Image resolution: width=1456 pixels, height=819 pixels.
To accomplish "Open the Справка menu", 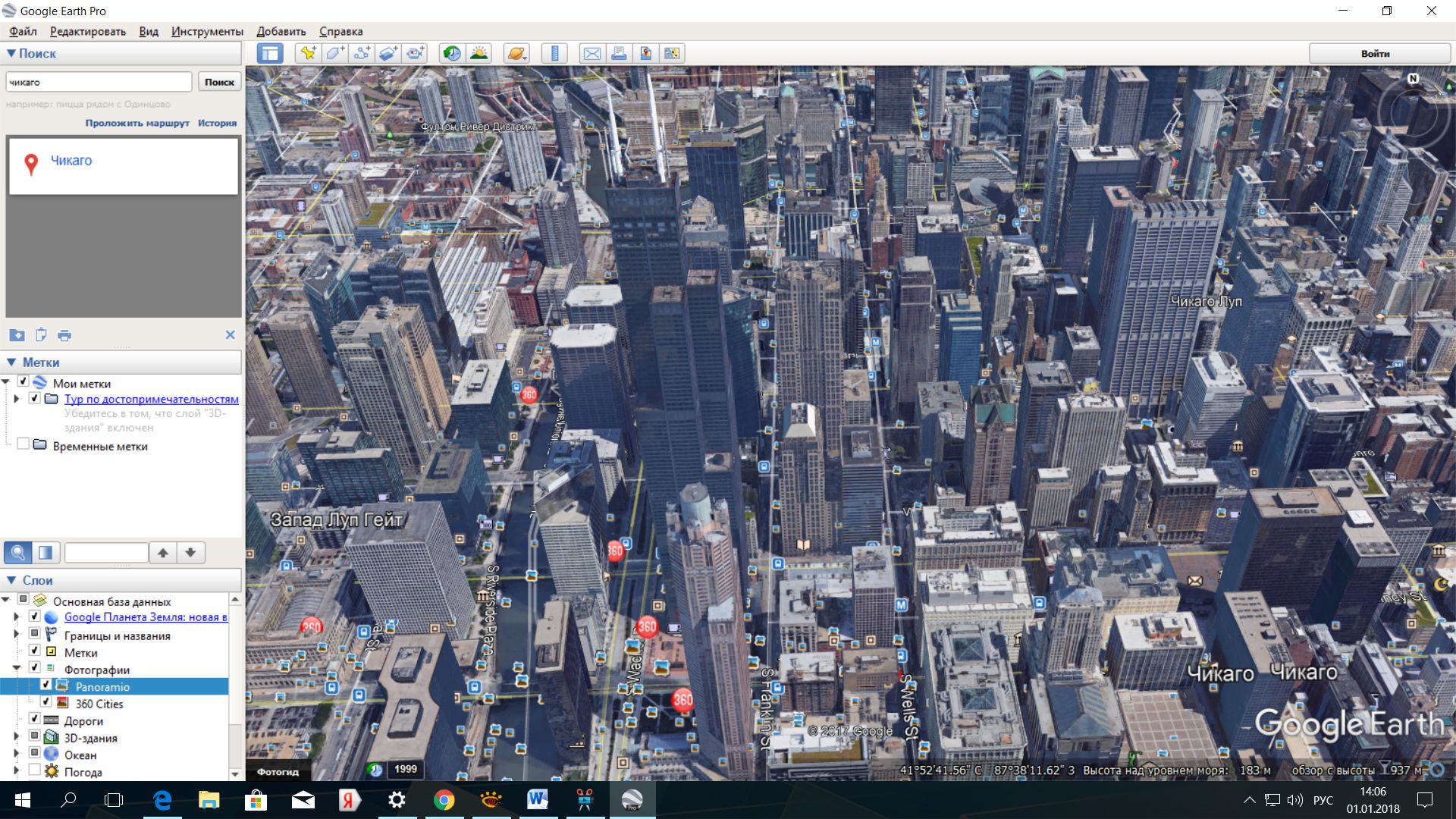I will [340, 31].
